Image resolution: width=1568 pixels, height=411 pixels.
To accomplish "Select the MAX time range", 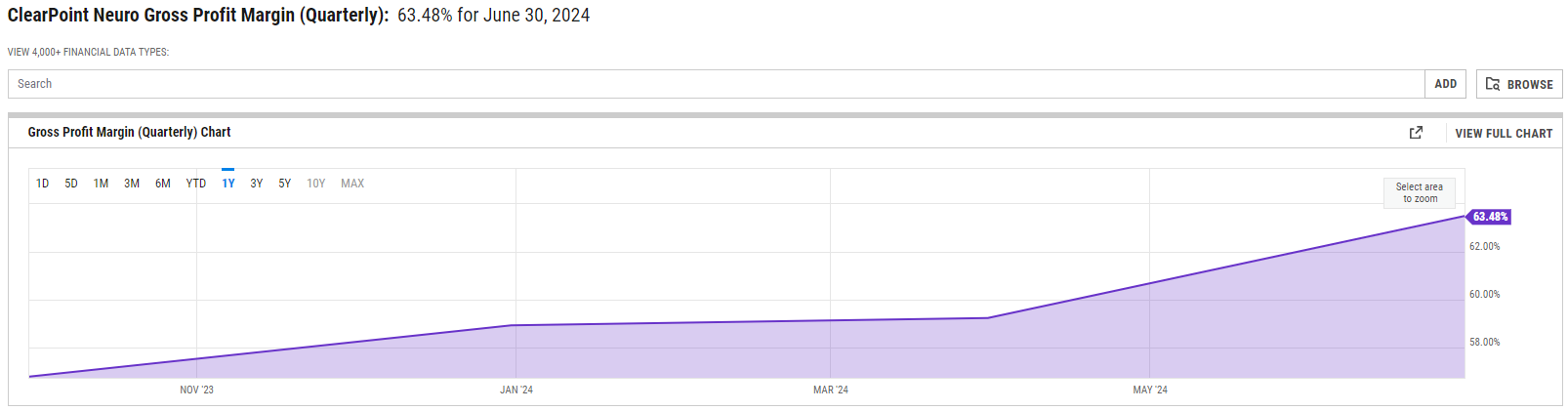I will point(352,184).
